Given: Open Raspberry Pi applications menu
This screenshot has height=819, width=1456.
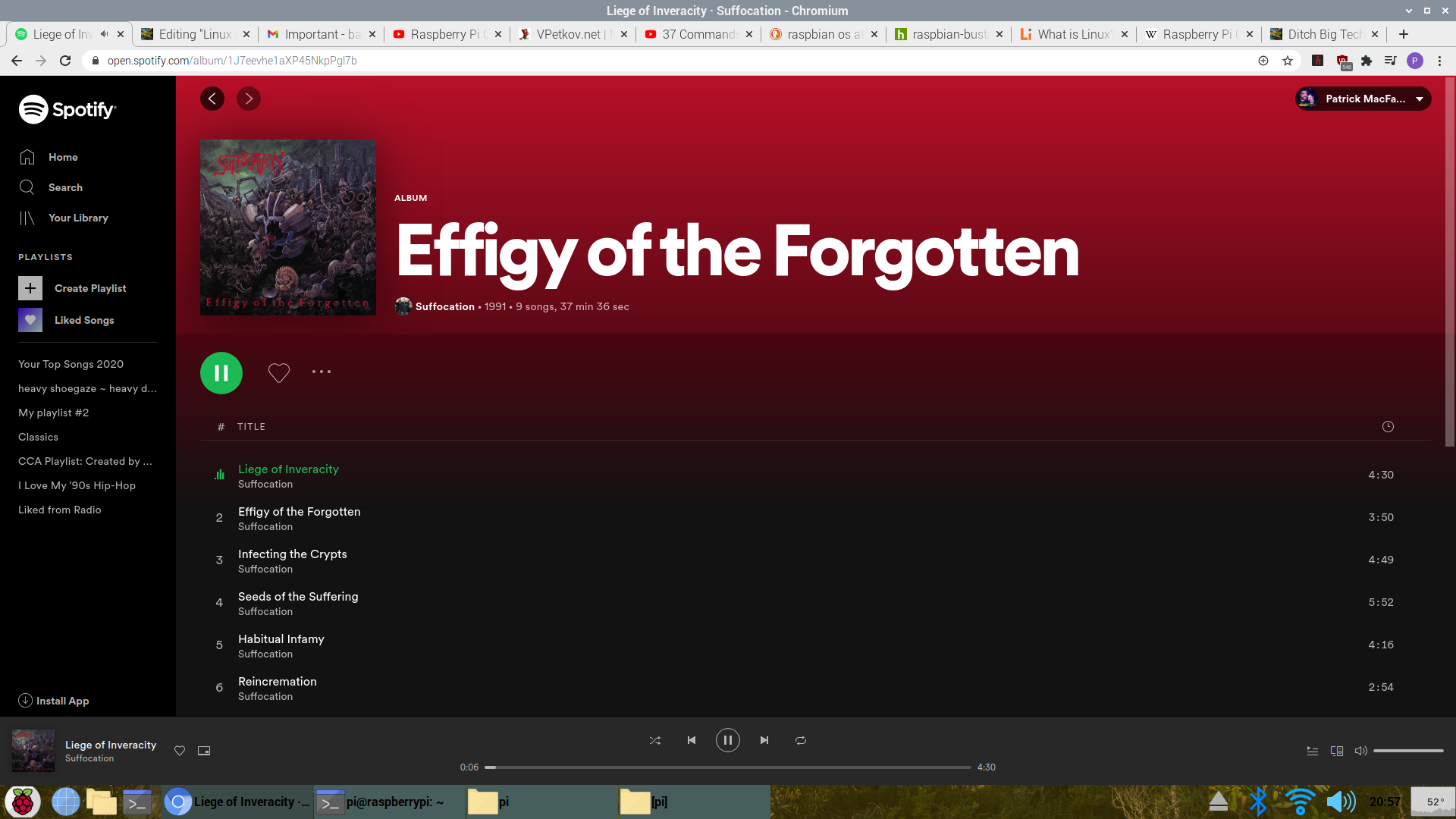Looking at the screenshot, I should [x=23, y=802].
